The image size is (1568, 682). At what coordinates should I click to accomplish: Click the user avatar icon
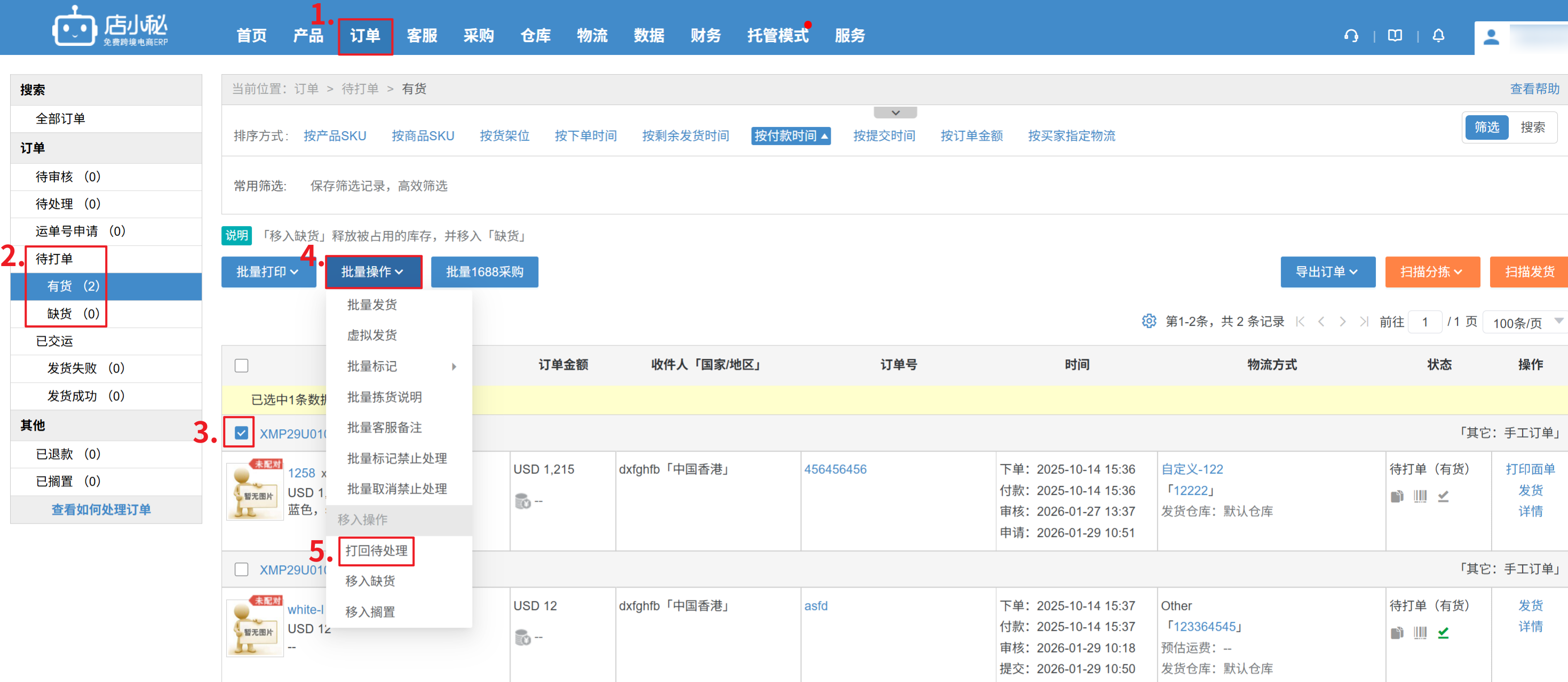(x=1491, y=37)
